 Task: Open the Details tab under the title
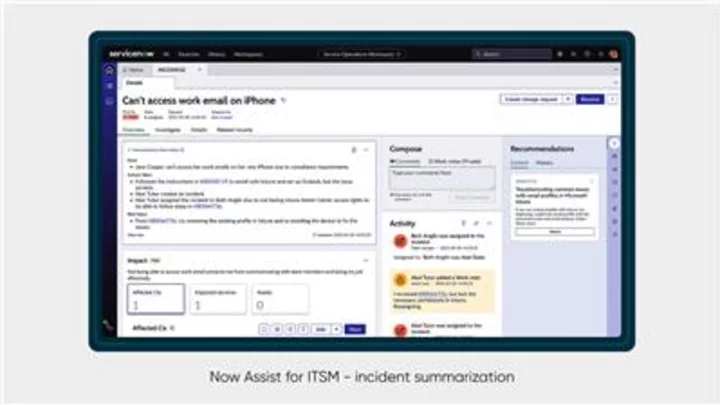tap(199, 130)
